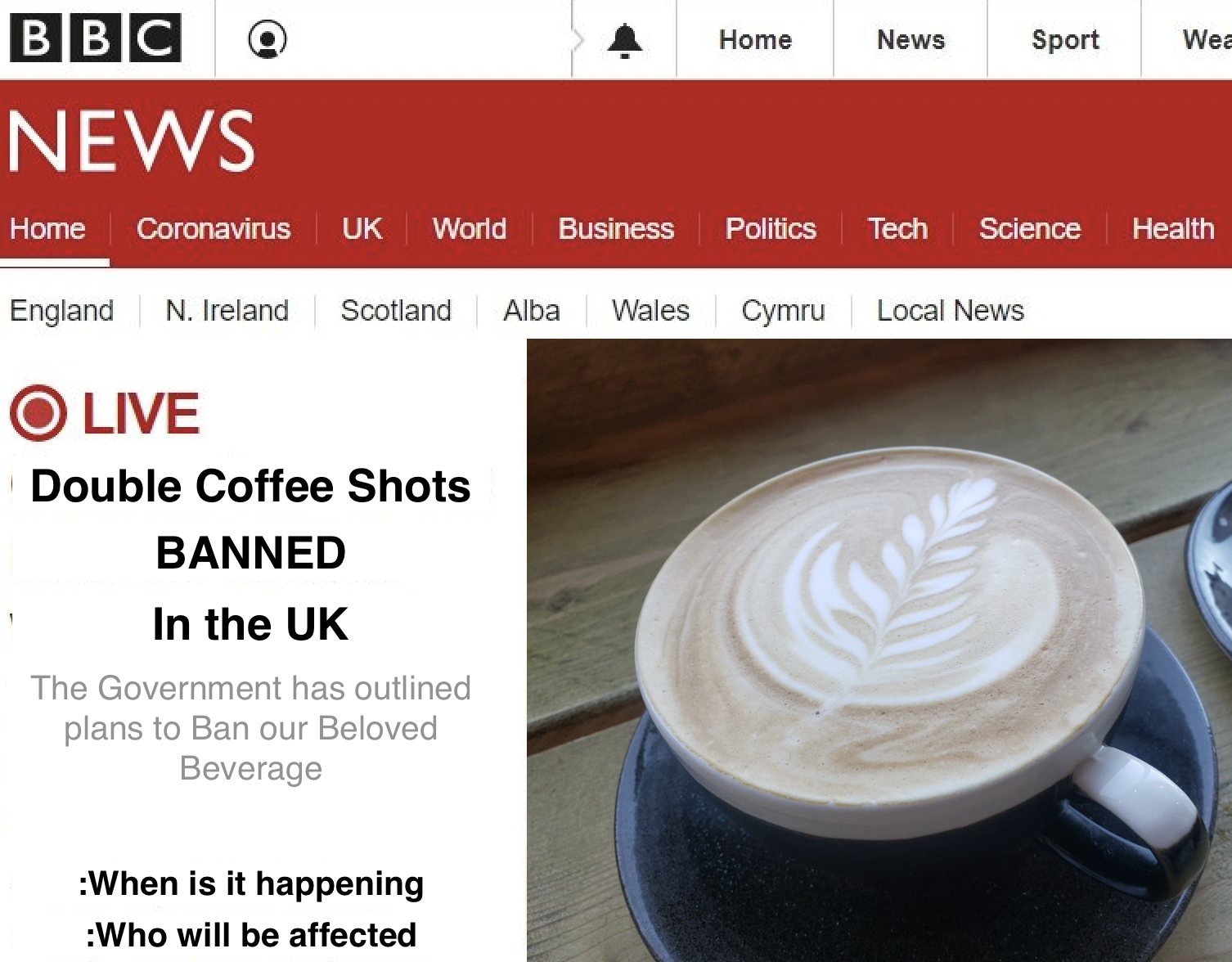Expand the chevron beside the notifications bell

(x=578, y=40)
